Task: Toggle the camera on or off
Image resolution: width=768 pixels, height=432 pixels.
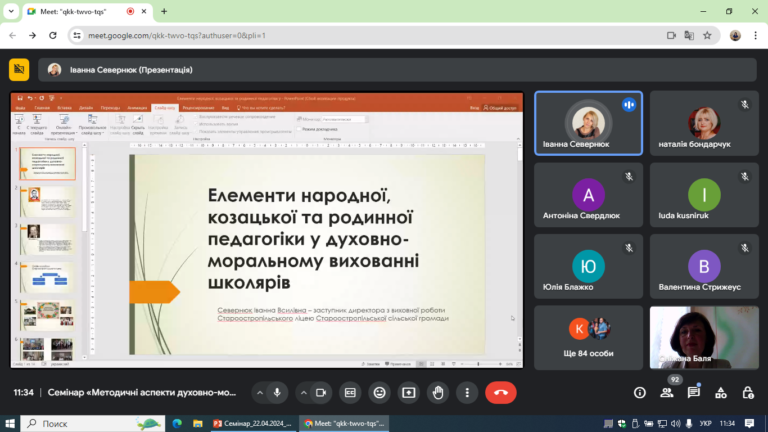Action: tap(321, 393)
